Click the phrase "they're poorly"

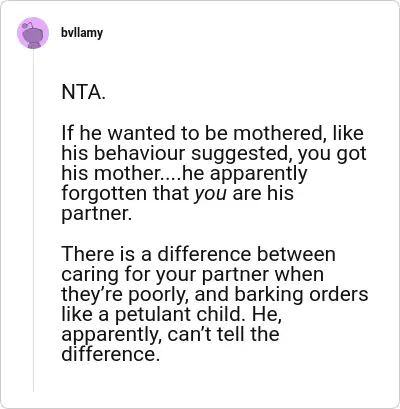[123, 295]
